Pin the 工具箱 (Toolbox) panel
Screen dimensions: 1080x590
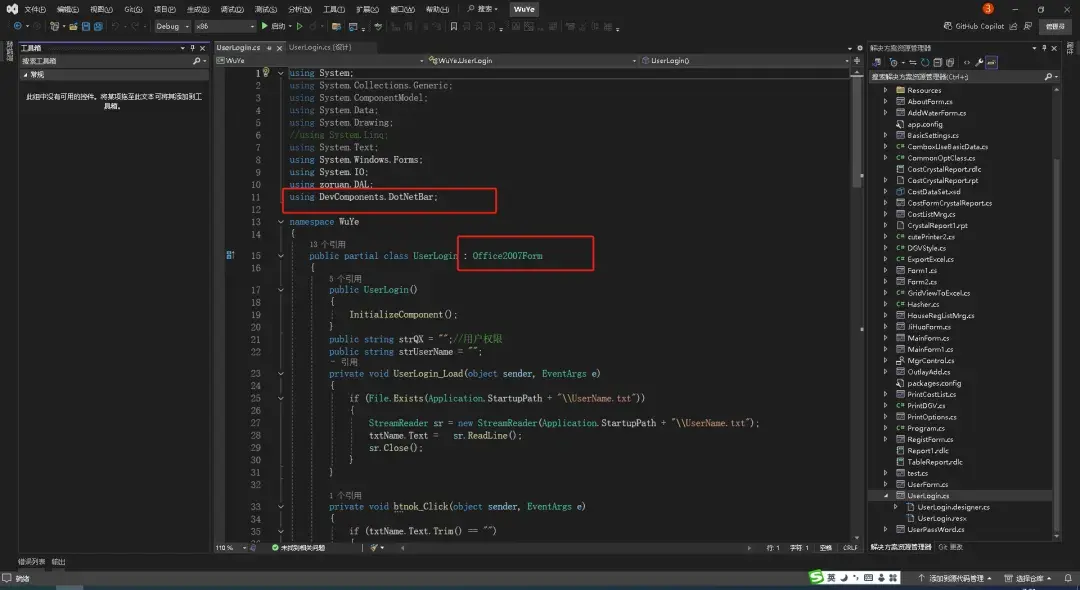pos(193,48)
